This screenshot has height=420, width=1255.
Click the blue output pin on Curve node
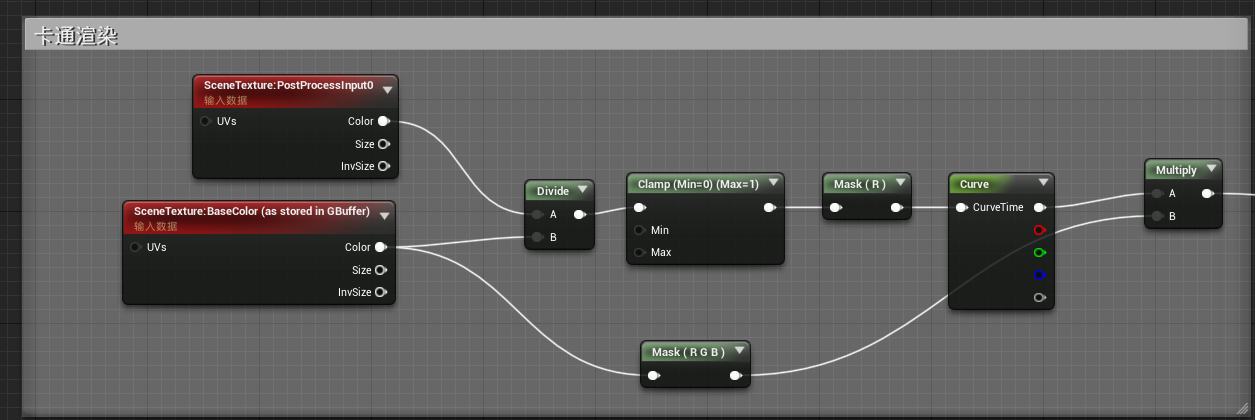point(1040,274)
